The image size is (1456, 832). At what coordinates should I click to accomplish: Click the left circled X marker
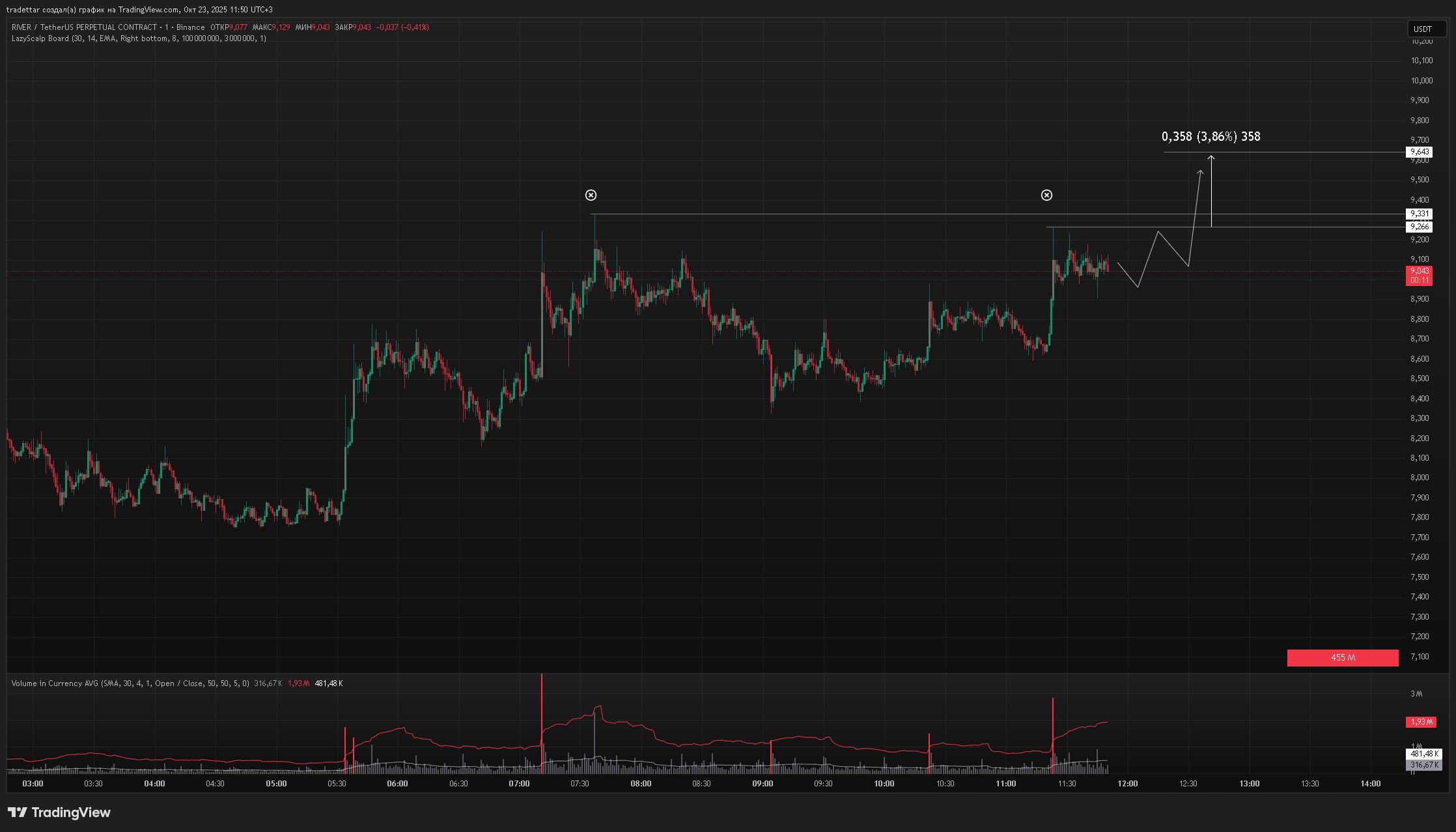coord(591,195)
